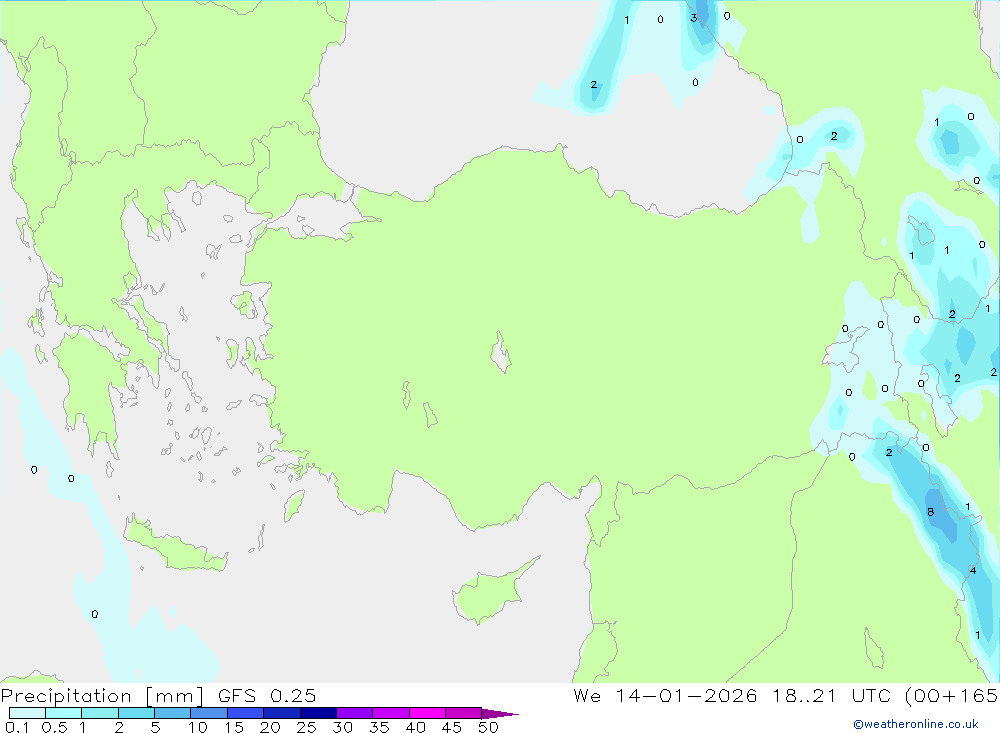1000x733 pixels.
Task: Click the 10–15 mm legend color swatch
Action: 209,713
